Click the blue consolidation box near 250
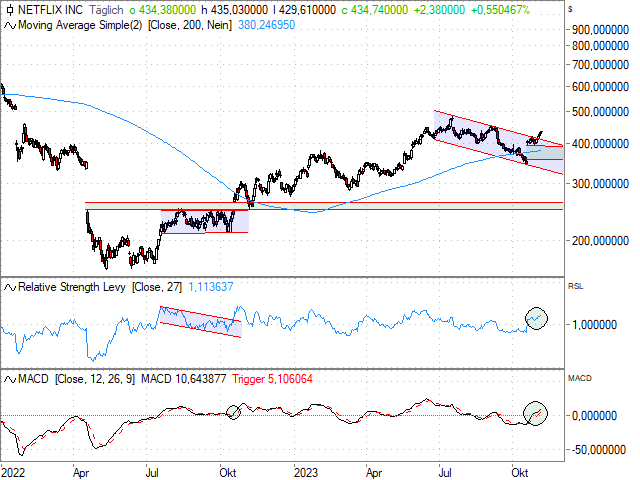The width and height of the screenshot is (640, 480). (204, 221)
